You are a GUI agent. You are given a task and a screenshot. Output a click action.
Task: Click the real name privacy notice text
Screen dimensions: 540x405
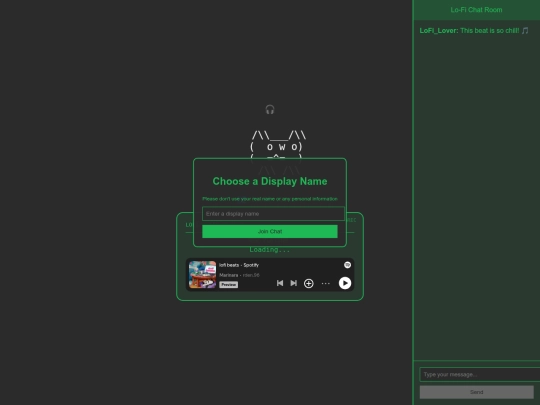270,199
